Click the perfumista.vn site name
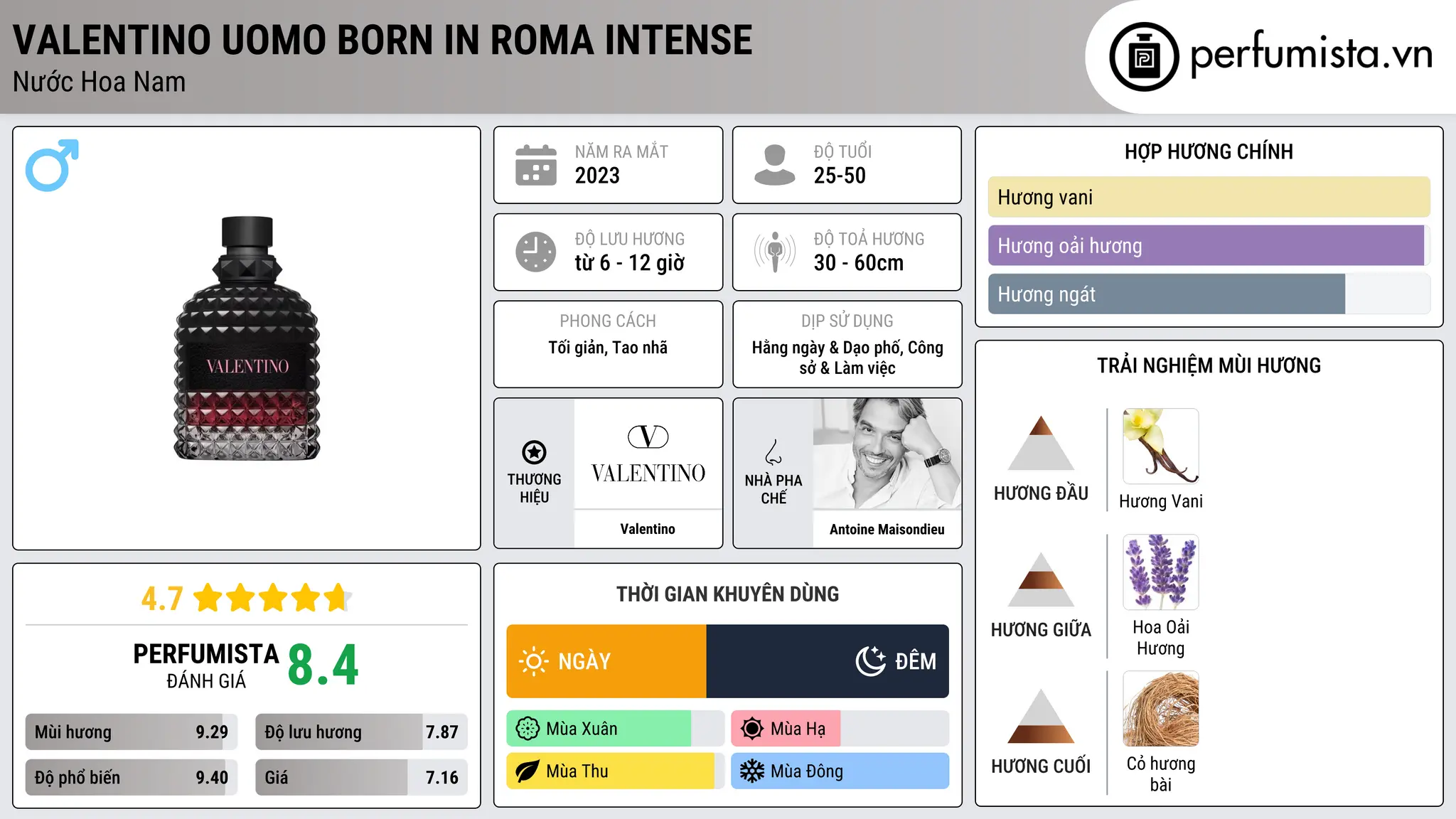 pyautogui.click(x=1311, y=55)
